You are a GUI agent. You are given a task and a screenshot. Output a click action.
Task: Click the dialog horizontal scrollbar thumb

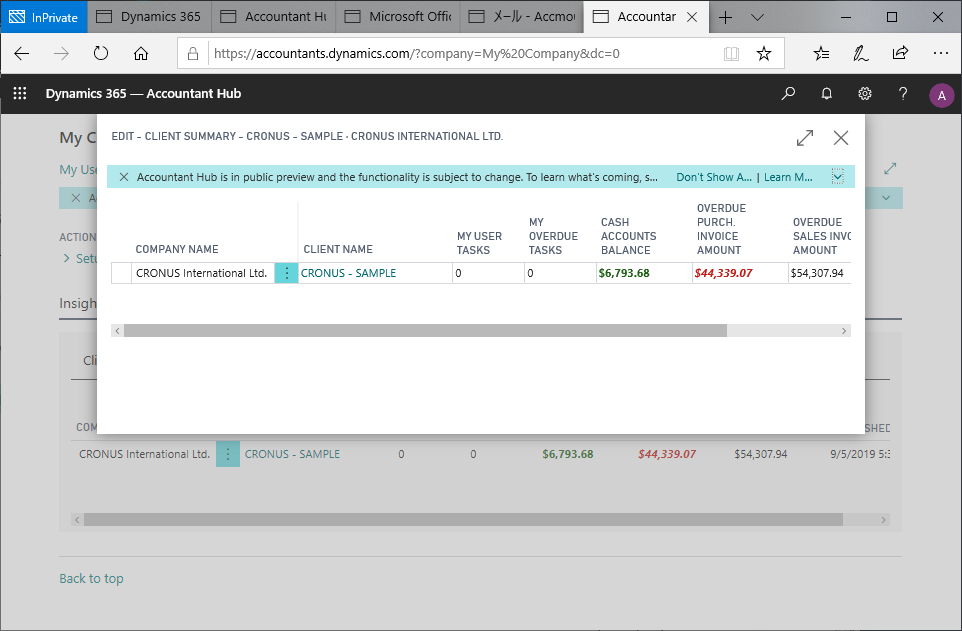coord(425,331)
